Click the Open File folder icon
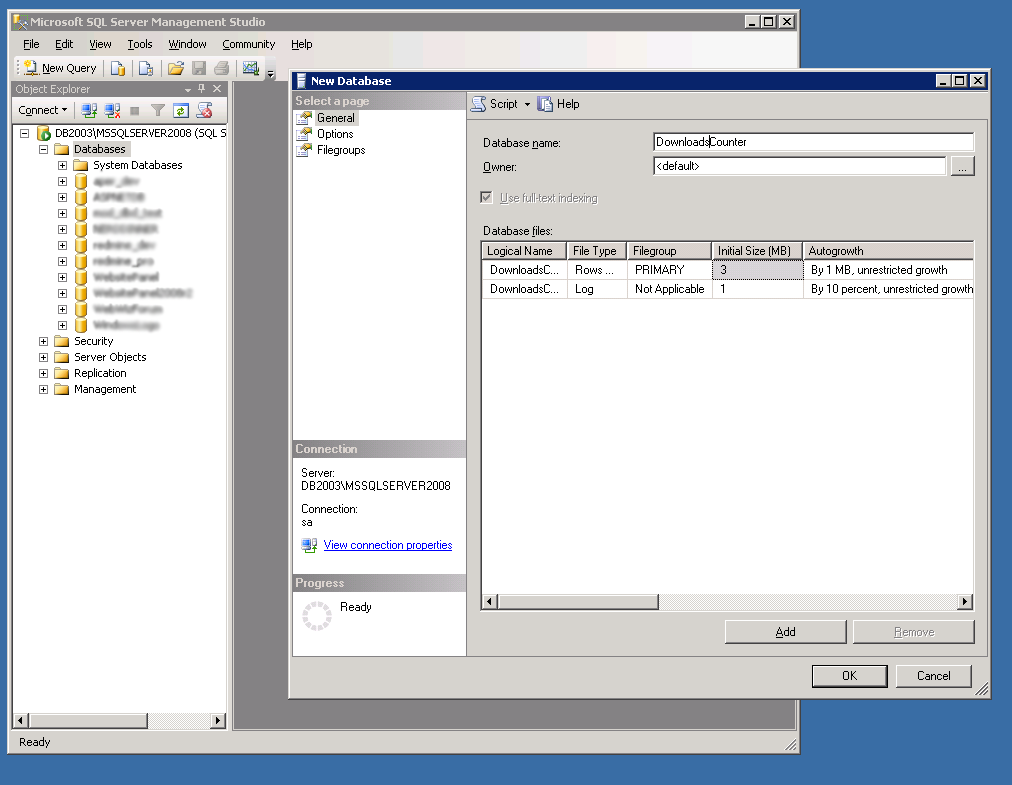Image resolution: width=1012 pixels, height=785 pixels. pyautogui.click(x=176, y=68)
